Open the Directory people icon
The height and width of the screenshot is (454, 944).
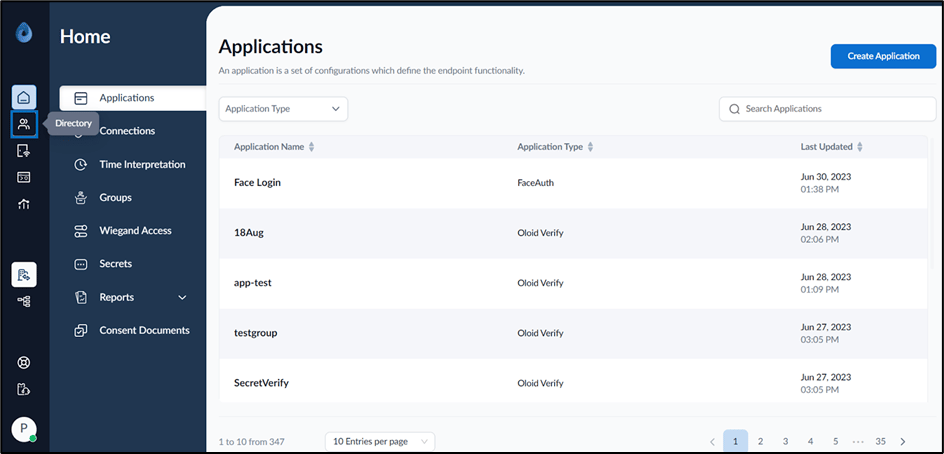tap(24, 124)
